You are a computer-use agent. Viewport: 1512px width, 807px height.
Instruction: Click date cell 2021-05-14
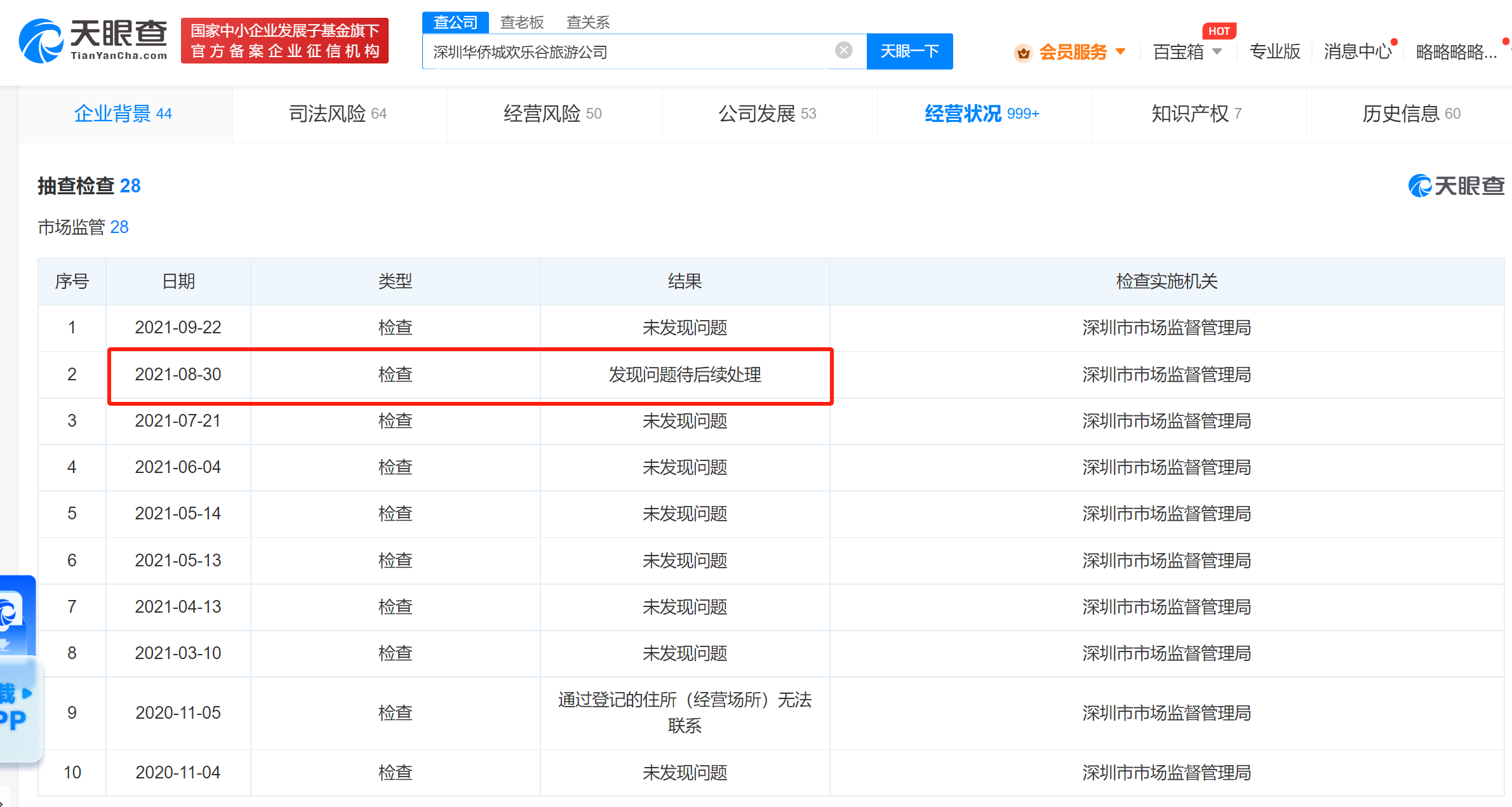[178, 514]
